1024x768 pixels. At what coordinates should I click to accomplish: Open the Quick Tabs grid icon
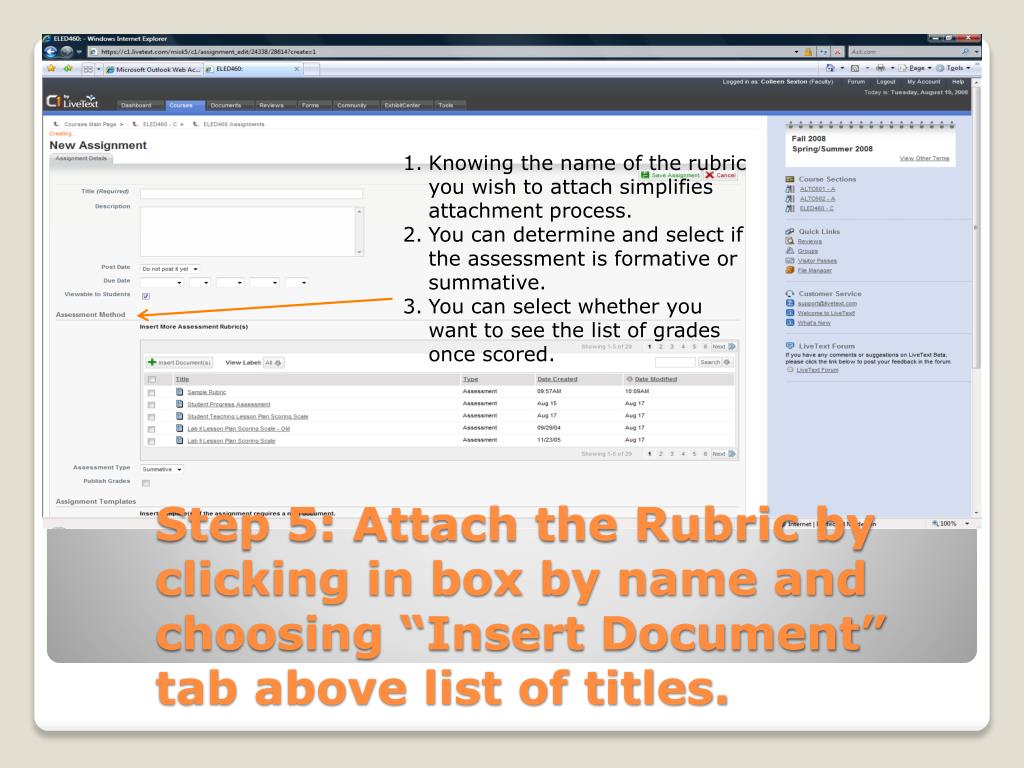point(88,69)
